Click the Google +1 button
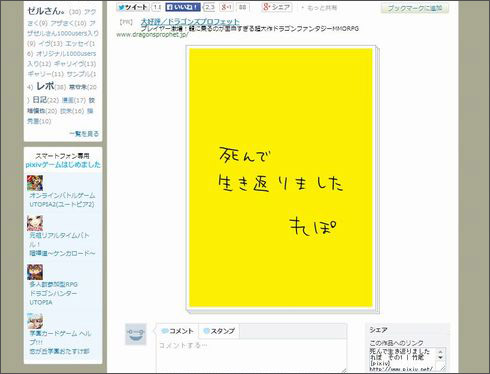 click(x=227, y=7)
